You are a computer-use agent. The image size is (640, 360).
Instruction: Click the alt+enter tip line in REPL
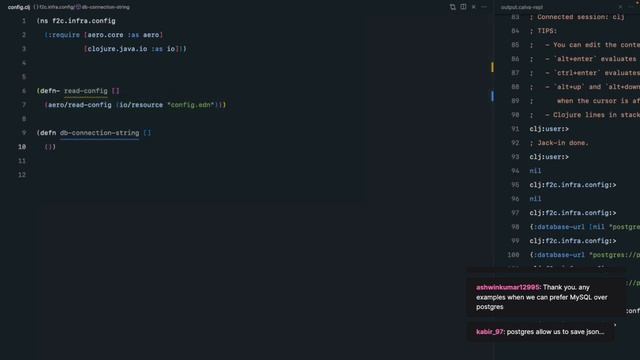click(584, 59)
